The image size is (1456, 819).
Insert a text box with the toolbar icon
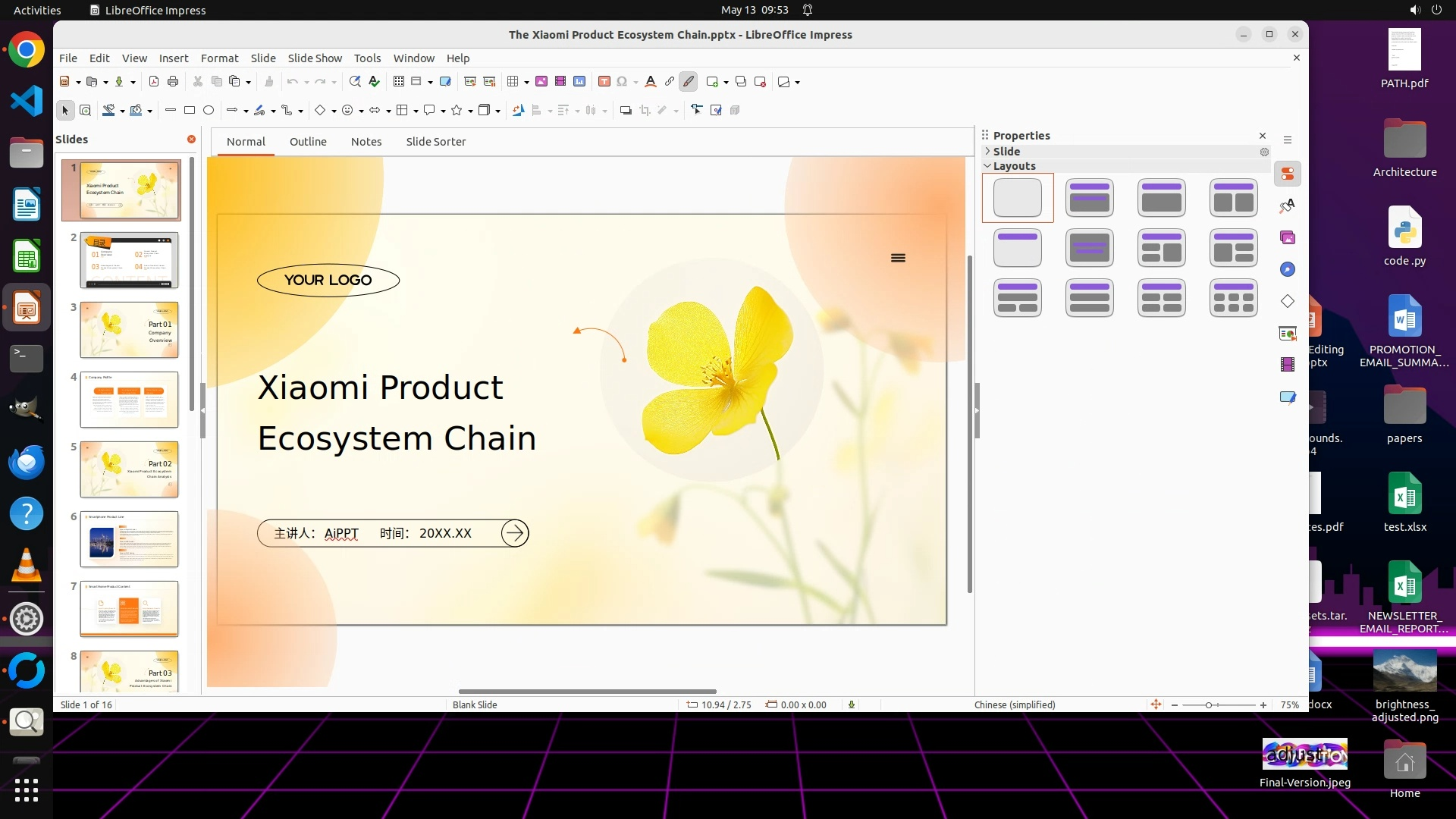coord(604,82)
